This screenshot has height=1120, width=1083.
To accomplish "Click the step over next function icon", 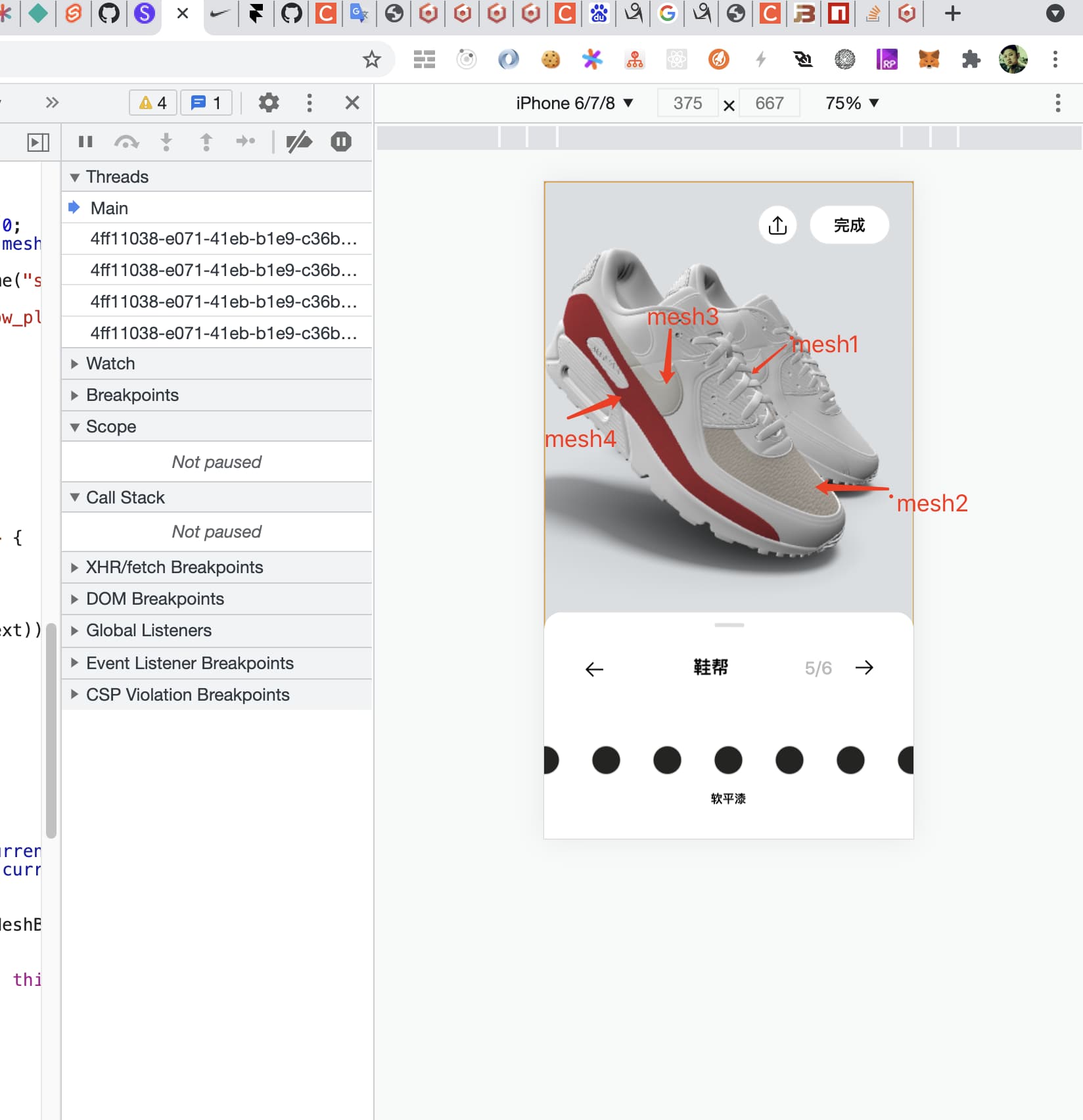I will coord(126,142).
